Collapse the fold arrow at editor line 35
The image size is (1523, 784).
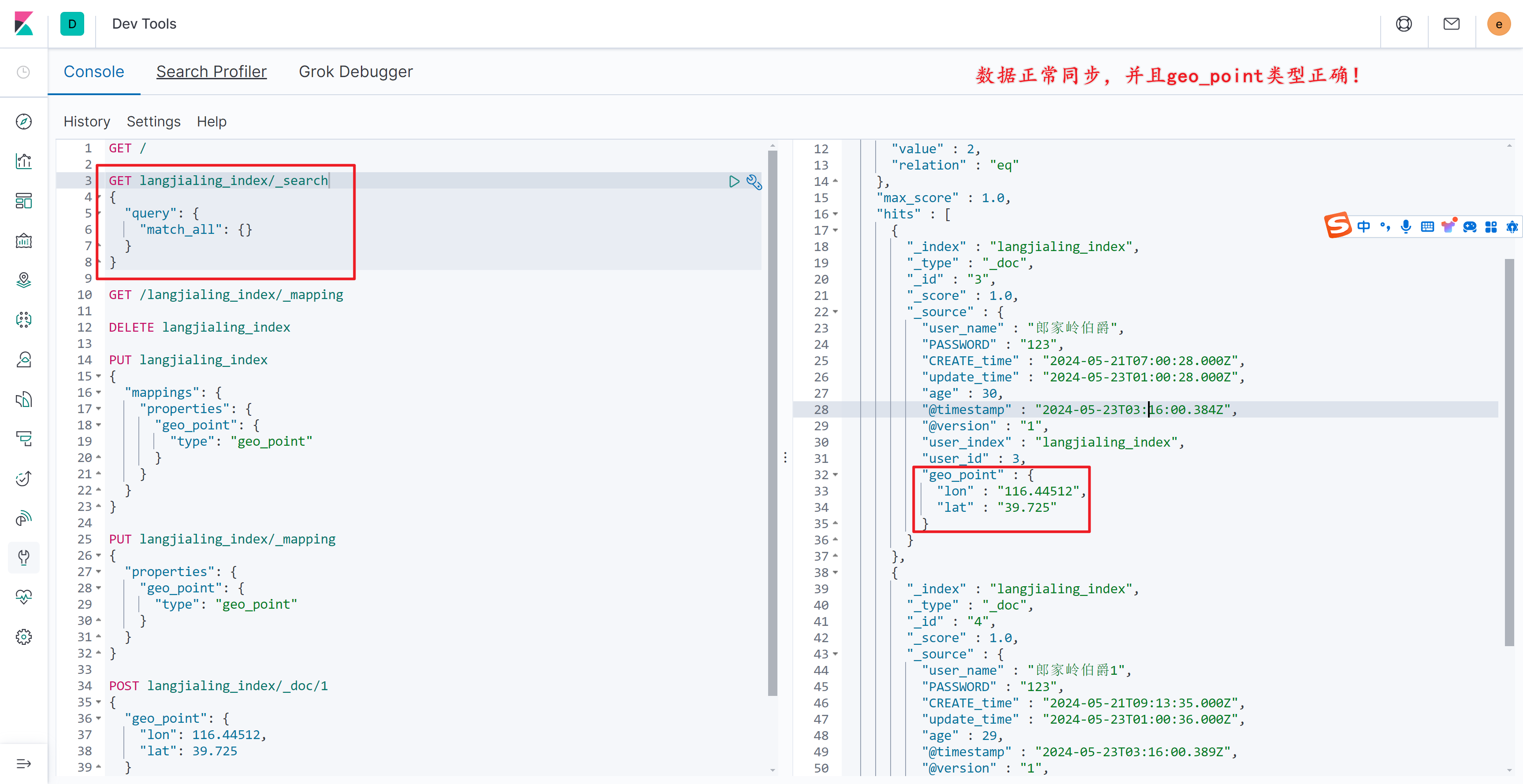[x=99, y=703]
